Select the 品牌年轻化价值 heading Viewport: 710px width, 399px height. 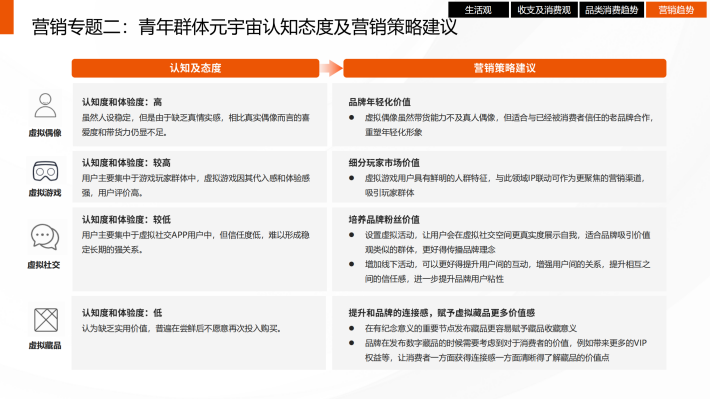pos(379,102)
